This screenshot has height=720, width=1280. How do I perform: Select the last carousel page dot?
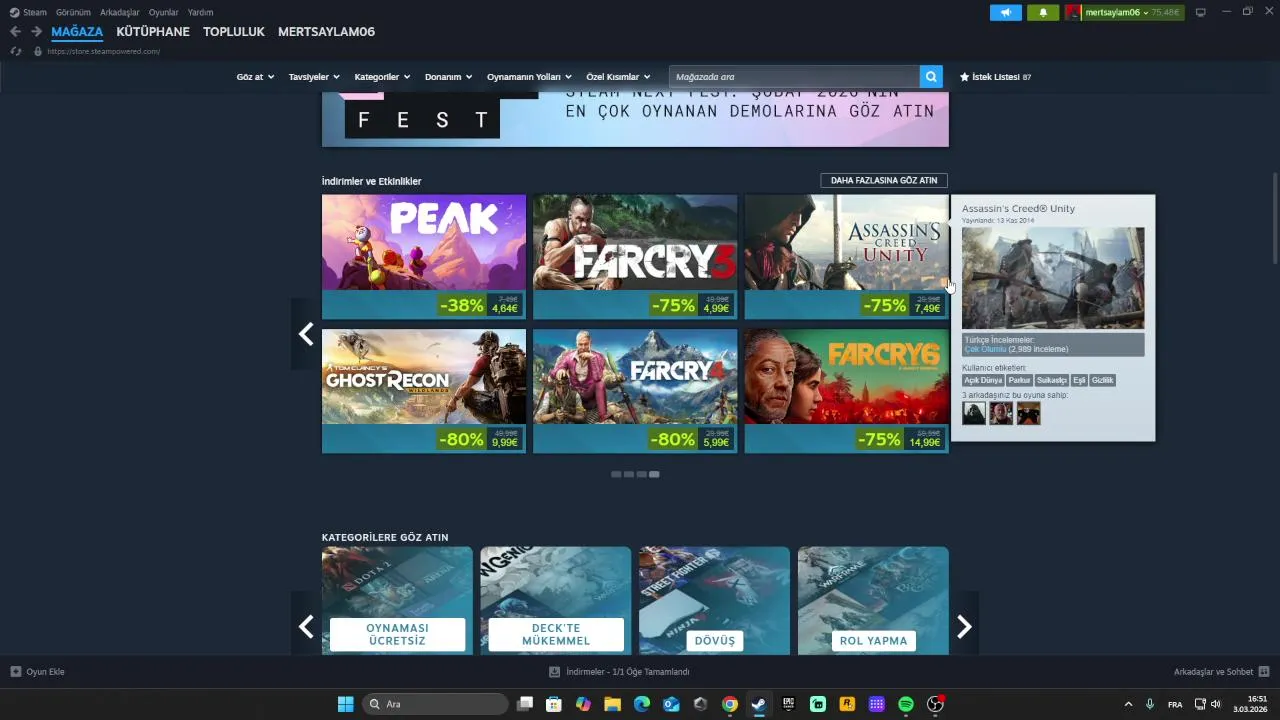tap(654, 474)
